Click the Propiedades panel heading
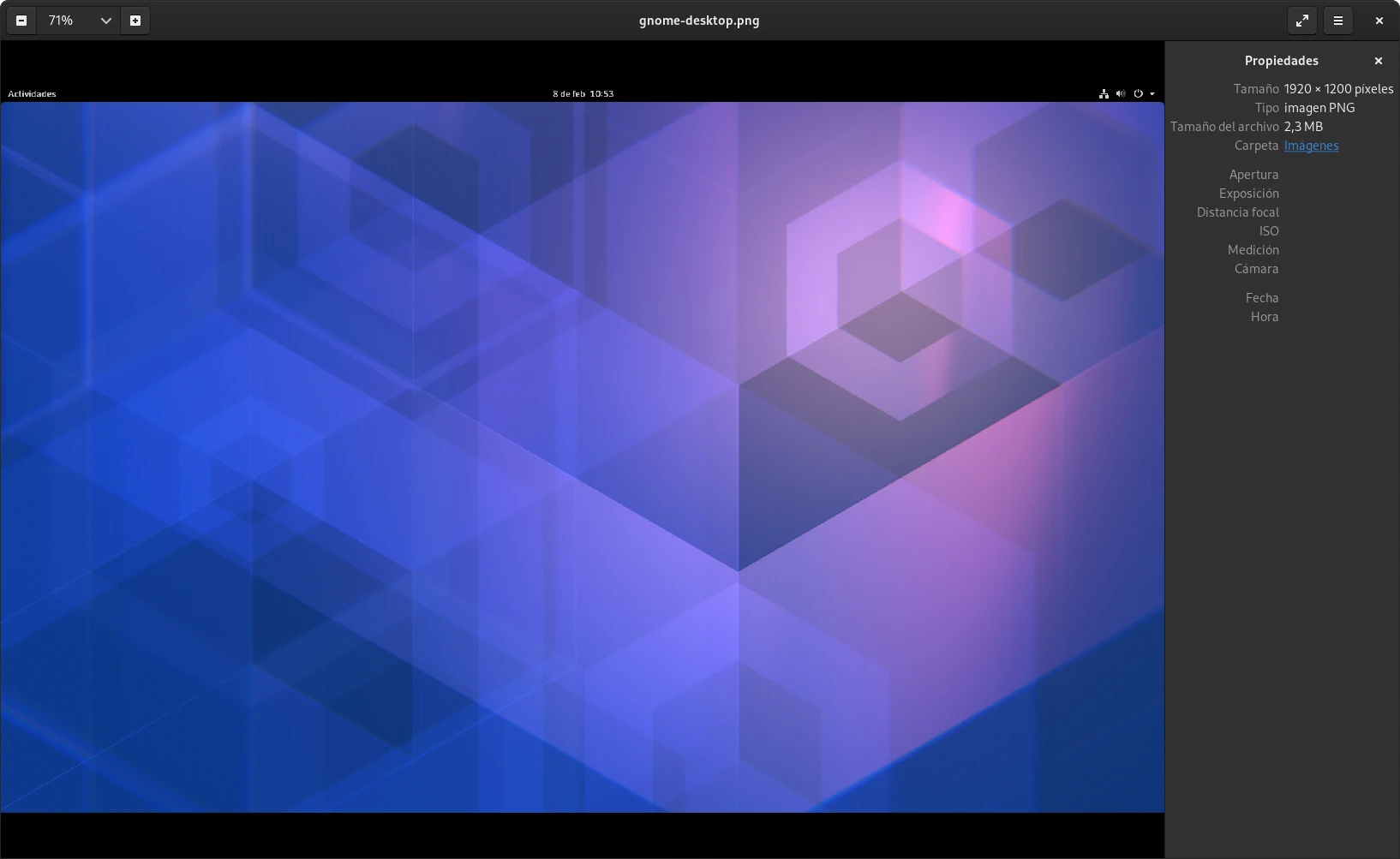The image size is (1400, 859). [1281, 61]
